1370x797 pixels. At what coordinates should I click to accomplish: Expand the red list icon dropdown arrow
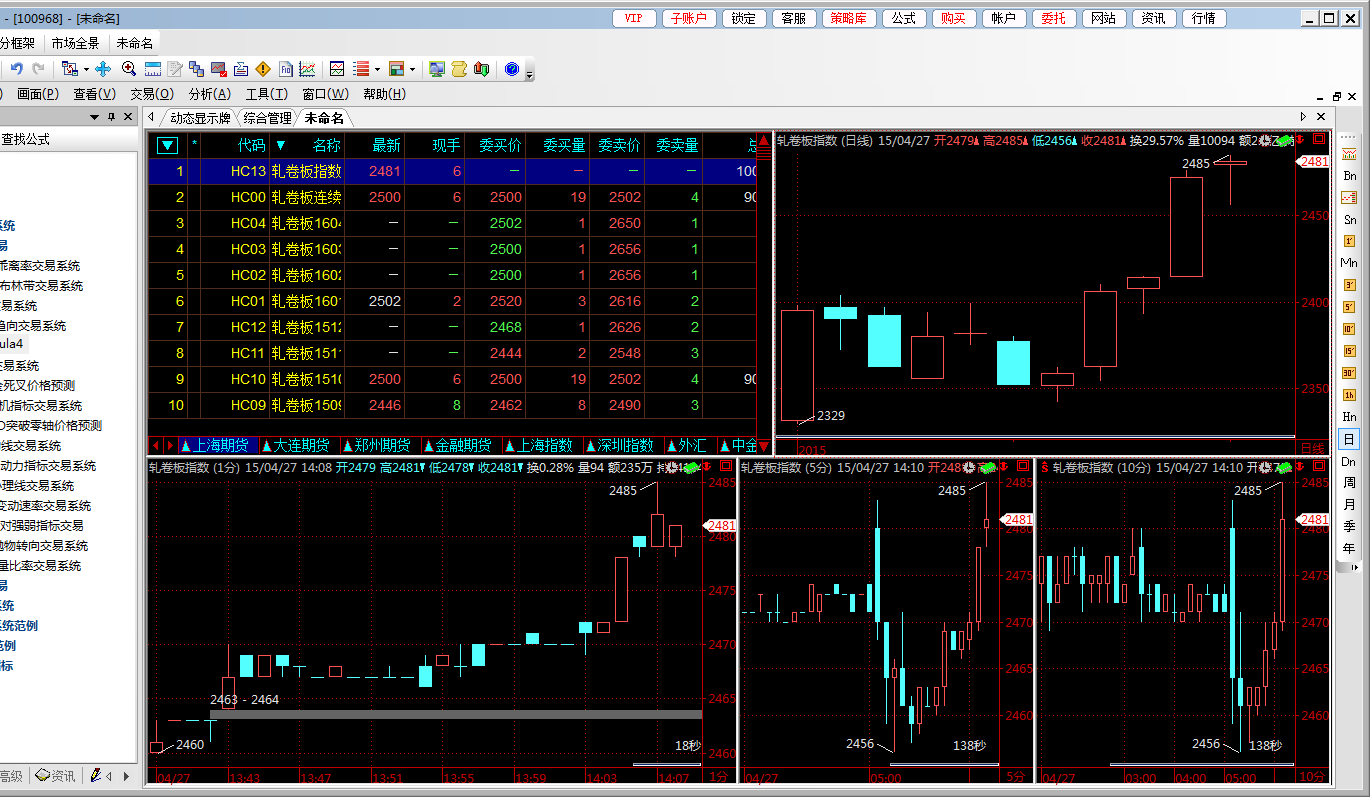pos(377,69)
